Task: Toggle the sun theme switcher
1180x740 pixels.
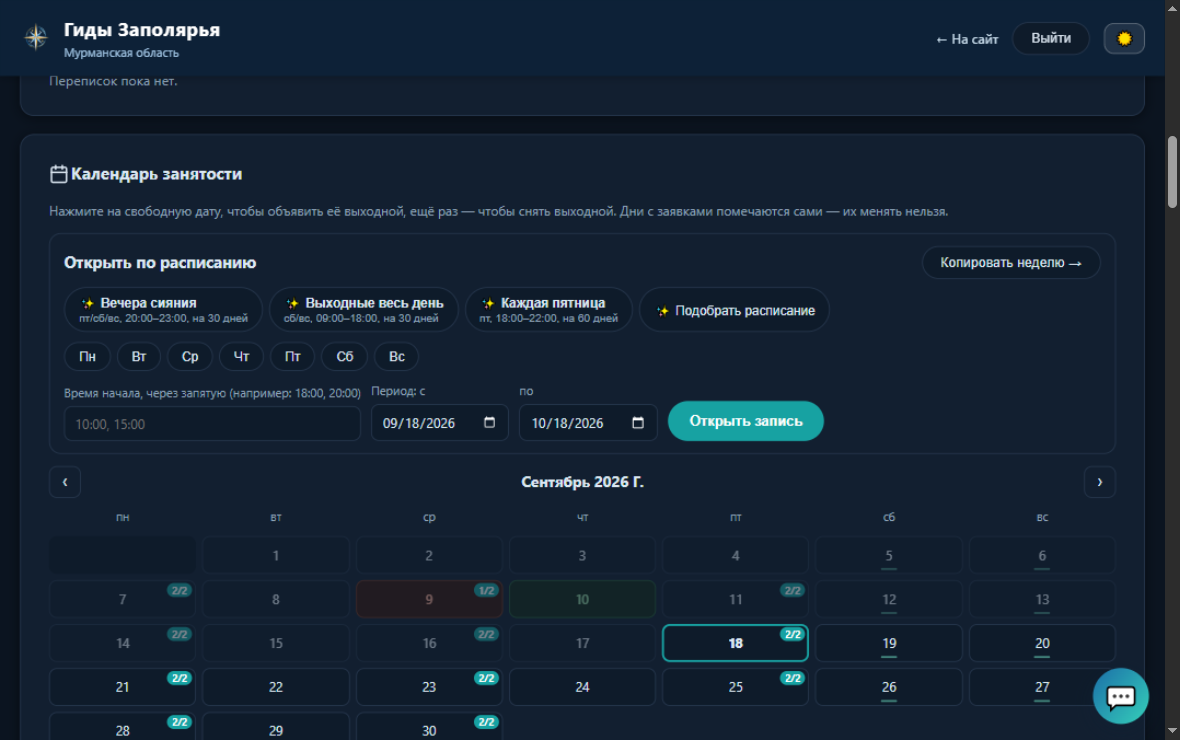Action: click(1124, 38)
